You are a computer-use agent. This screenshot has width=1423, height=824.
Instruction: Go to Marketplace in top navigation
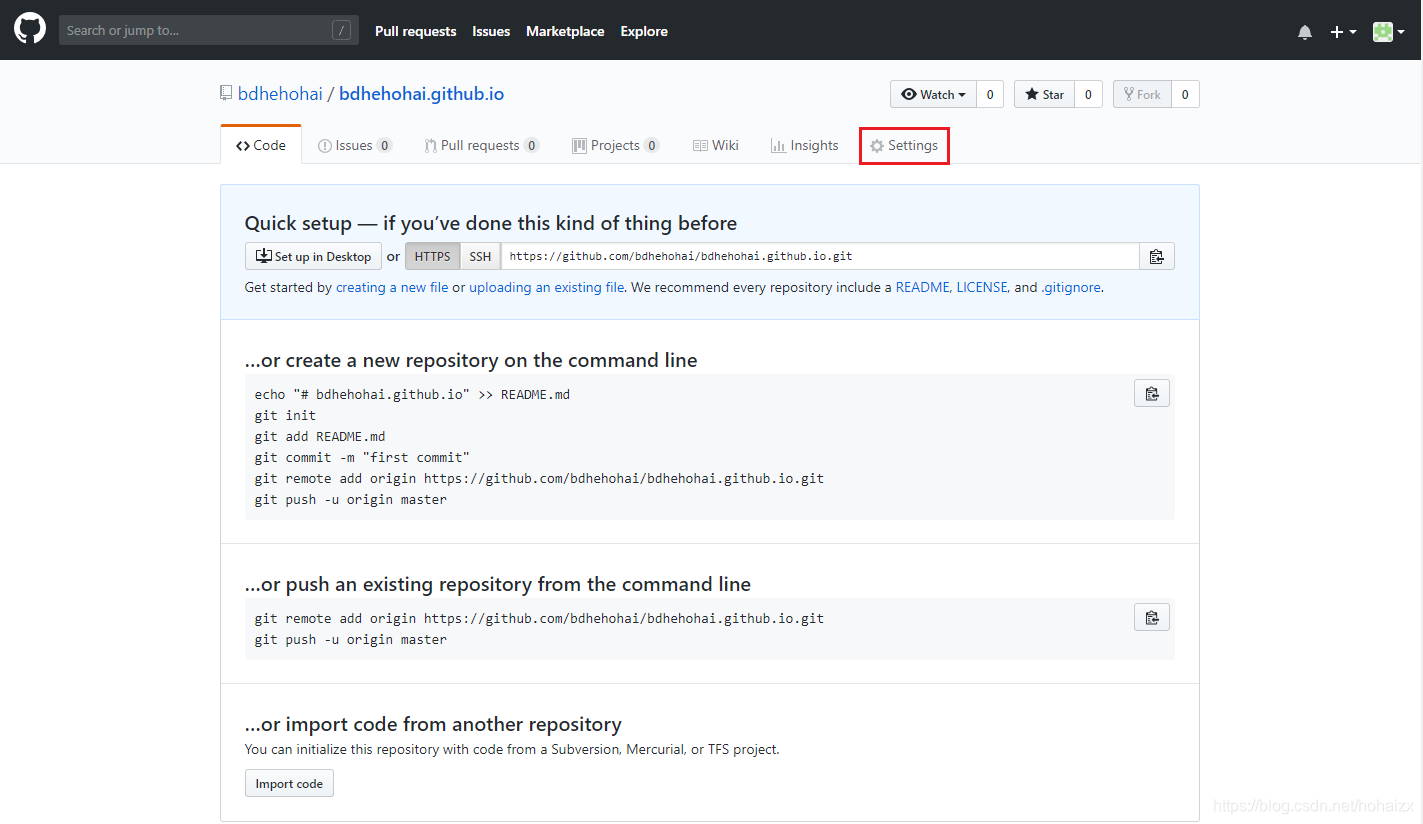(x=565, y=31)
